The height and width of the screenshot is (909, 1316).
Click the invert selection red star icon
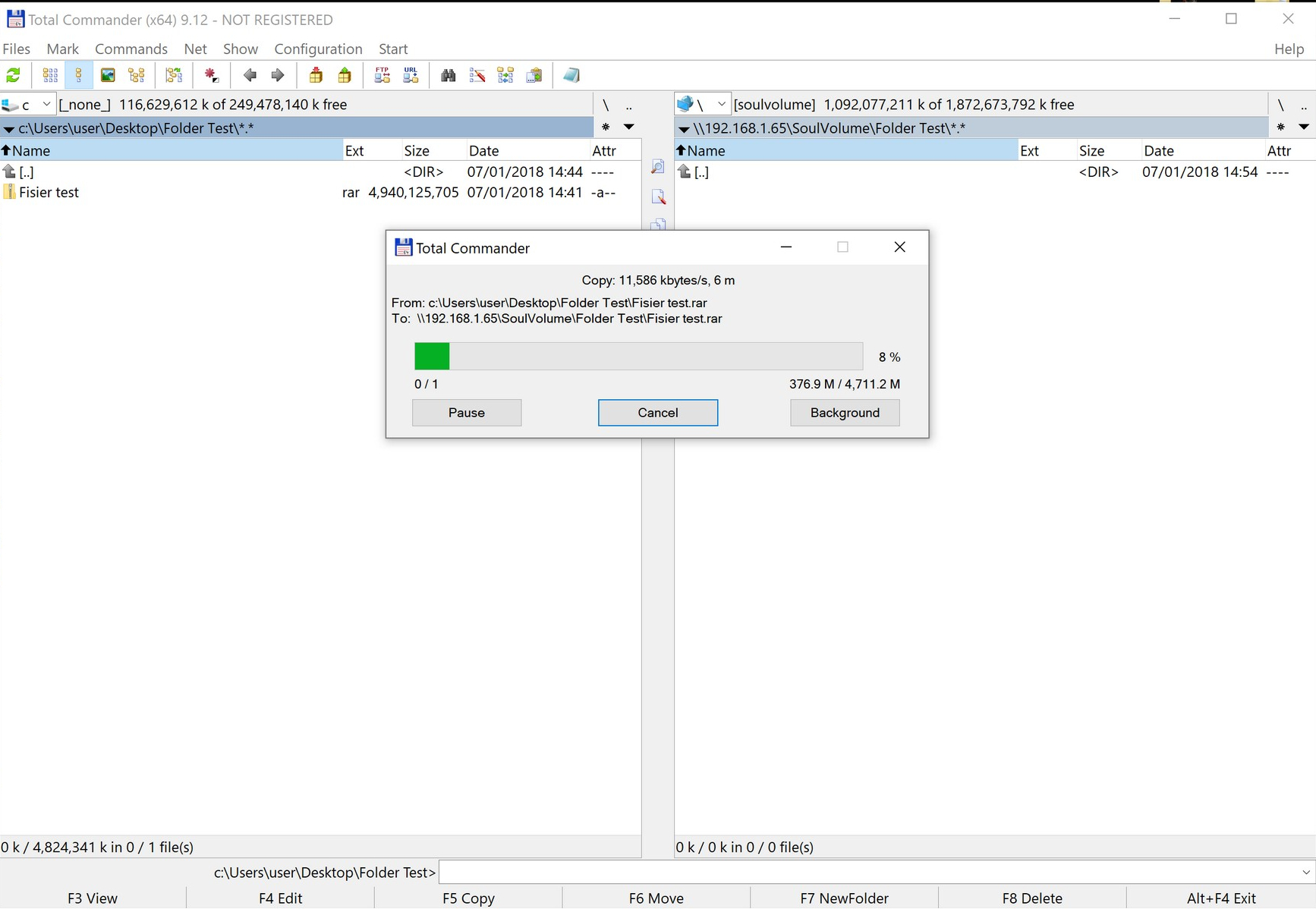click(211, 75)
